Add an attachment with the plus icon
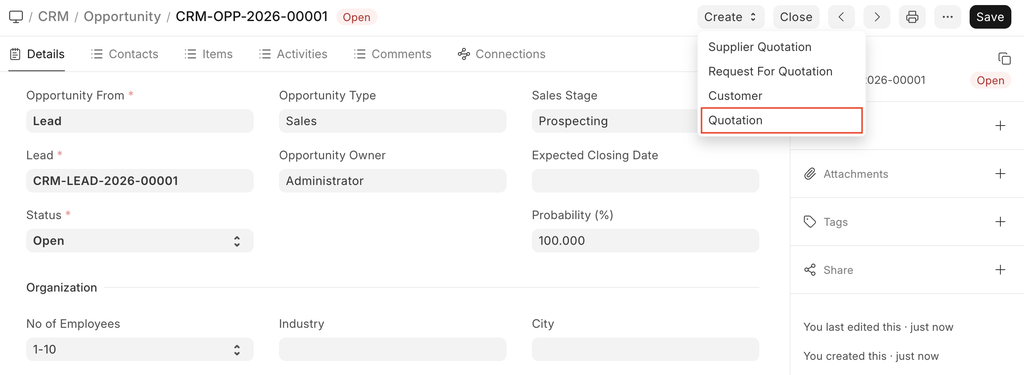The image size is (1024, 375). (1000, 174)
